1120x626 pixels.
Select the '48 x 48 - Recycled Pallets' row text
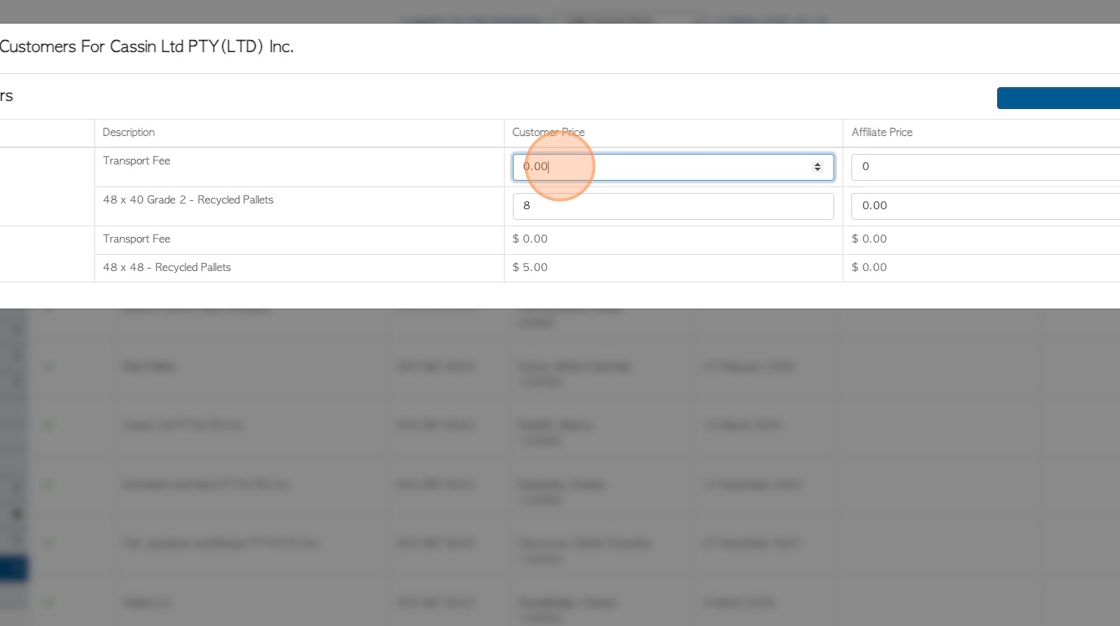pyautogui.click(x=166, y=267)
